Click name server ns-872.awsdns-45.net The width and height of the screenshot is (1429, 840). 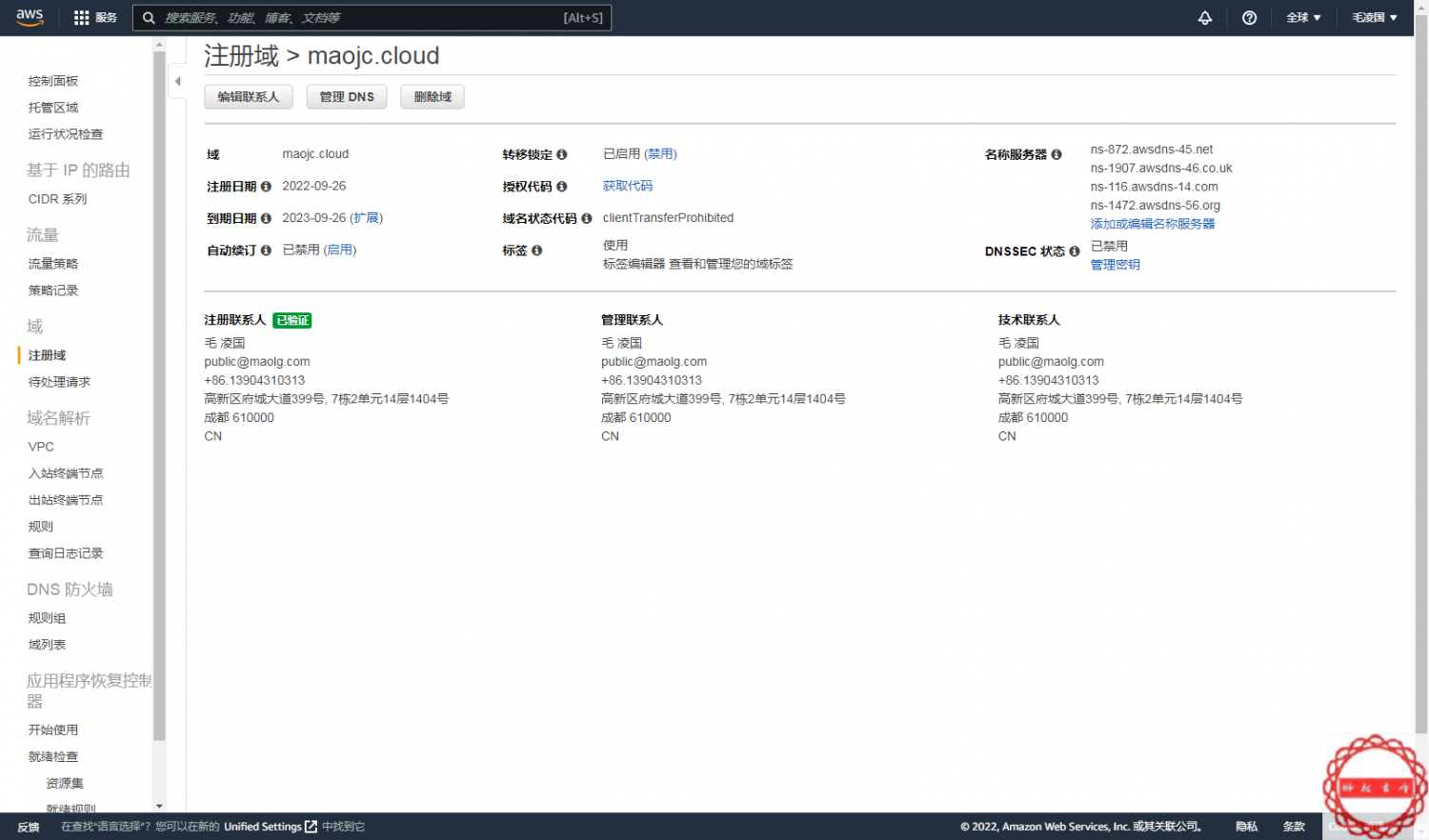coord(1152,150)
